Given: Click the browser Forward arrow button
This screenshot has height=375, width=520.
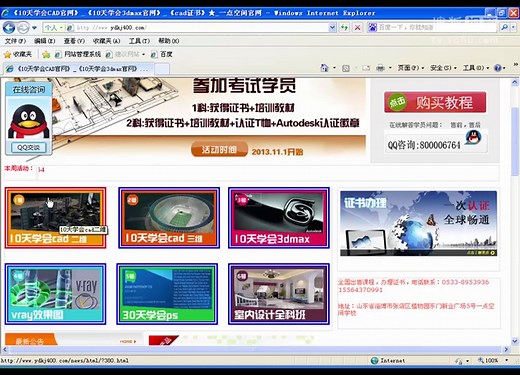Looking at the screenshot, I should pos(23,27).
